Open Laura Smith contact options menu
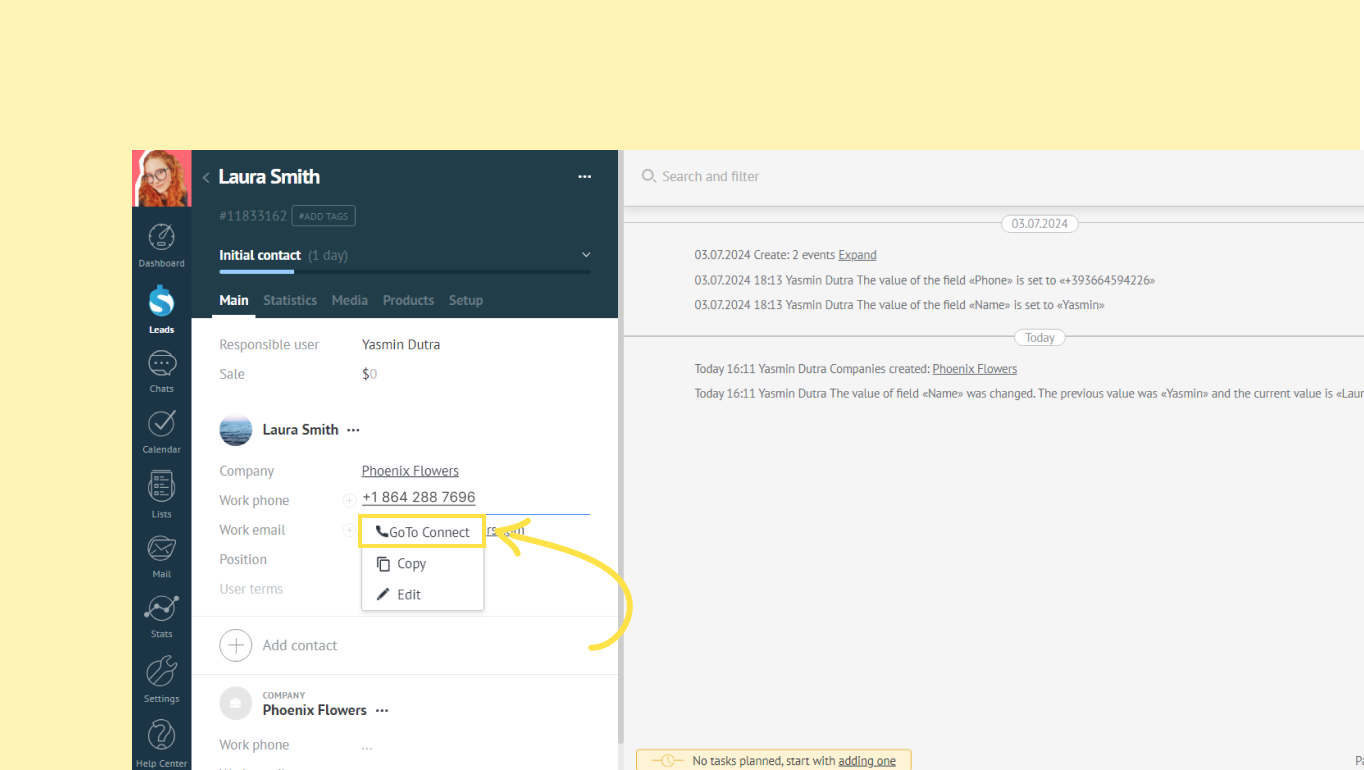Viewport: 1364px width, 770px height. pos(353,430)
